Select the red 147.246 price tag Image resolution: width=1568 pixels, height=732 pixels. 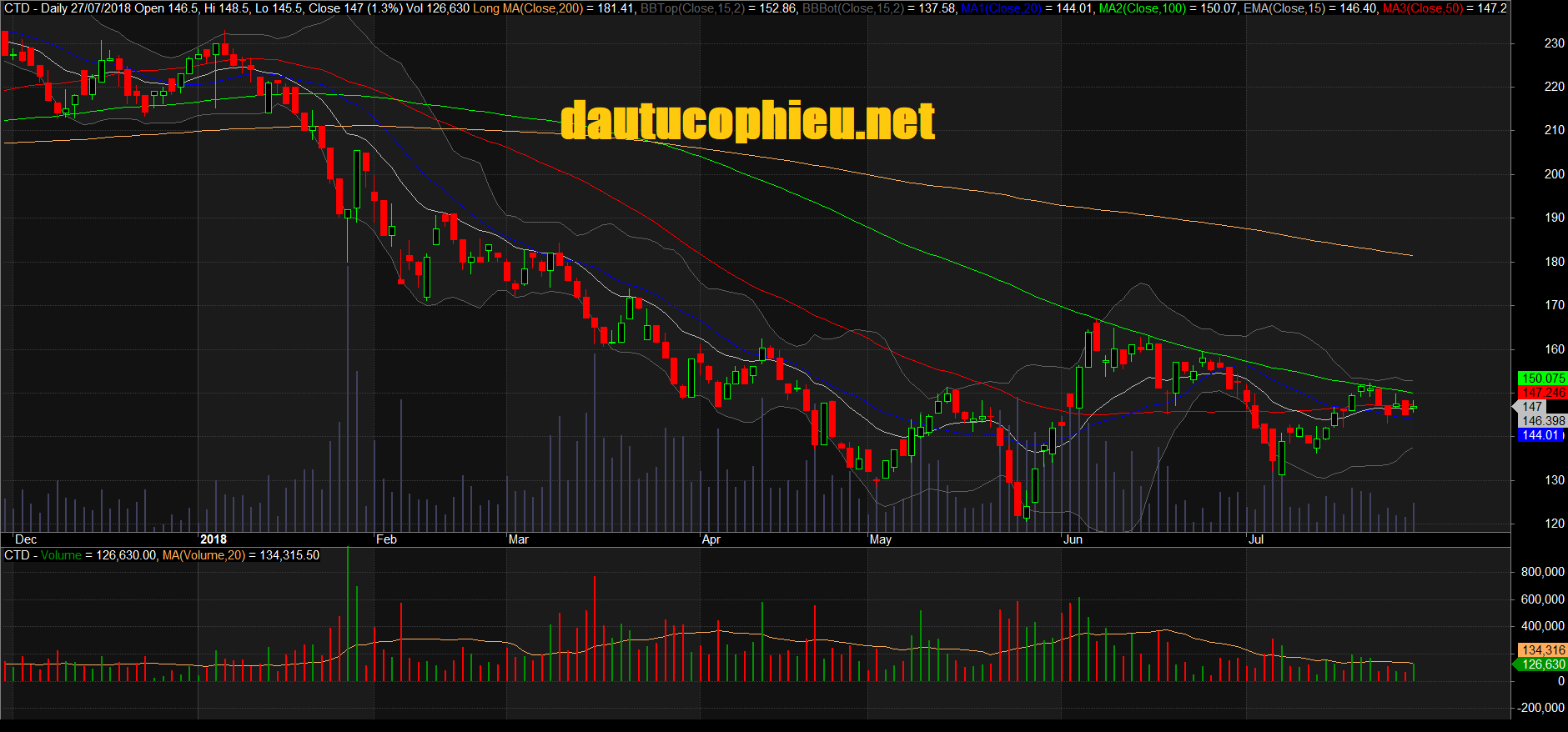point(1543,393)
